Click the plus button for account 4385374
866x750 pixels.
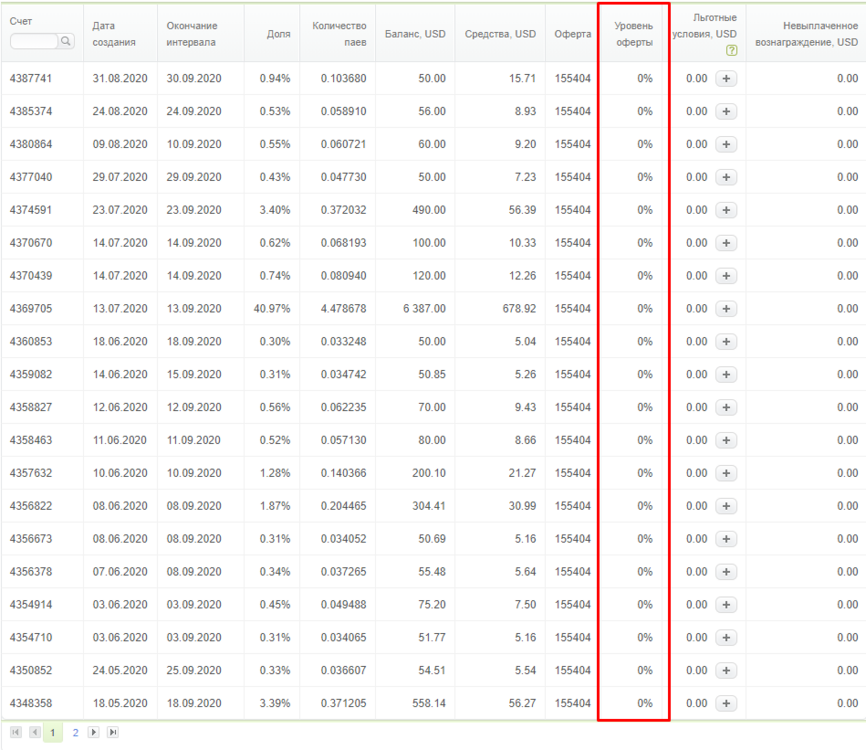pyautogui.click(x=726, y=112)
